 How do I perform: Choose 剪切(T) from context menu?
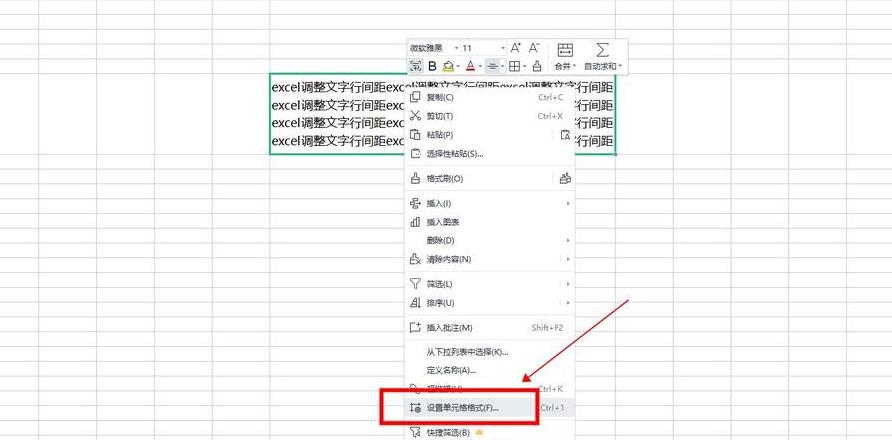[490, 116]
